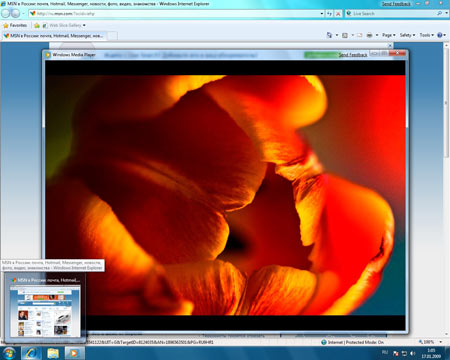Expand the zoom level dropdown arrow
The width and height of the screenshot is (450, 360).
(x=441, y=342)
